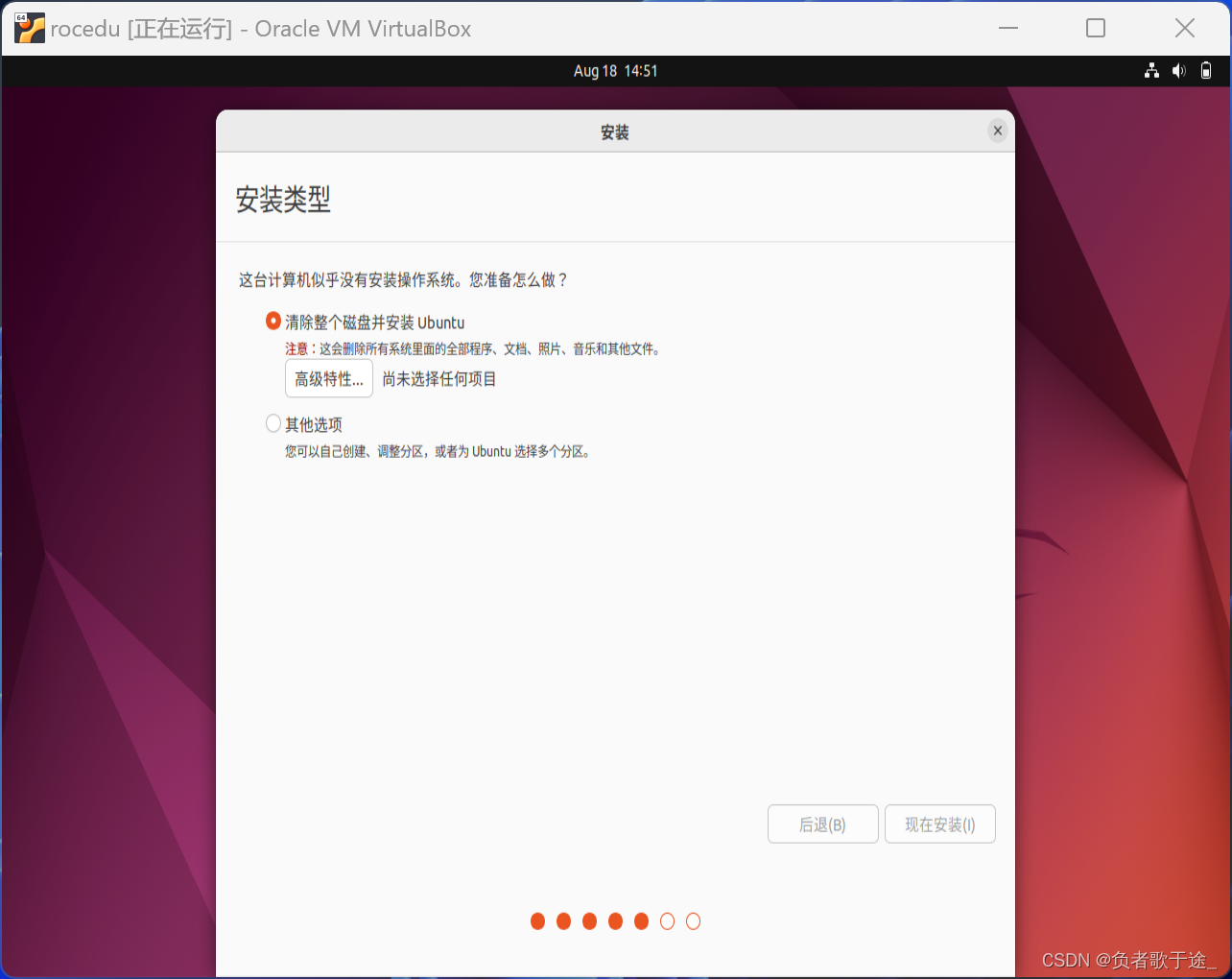1232x979 pixels.
Task: Go back with the "后退(B)" button
Action: click(x=823, y=824)
